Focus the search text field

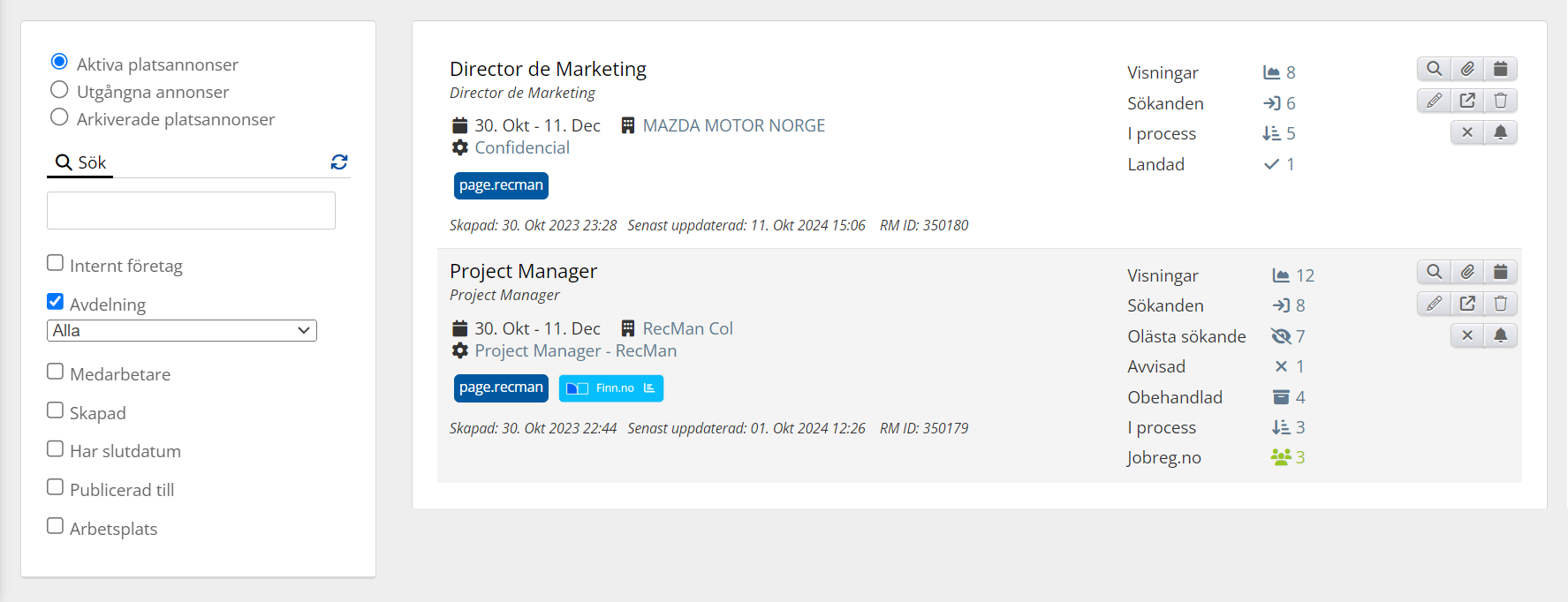pos(191,210)
